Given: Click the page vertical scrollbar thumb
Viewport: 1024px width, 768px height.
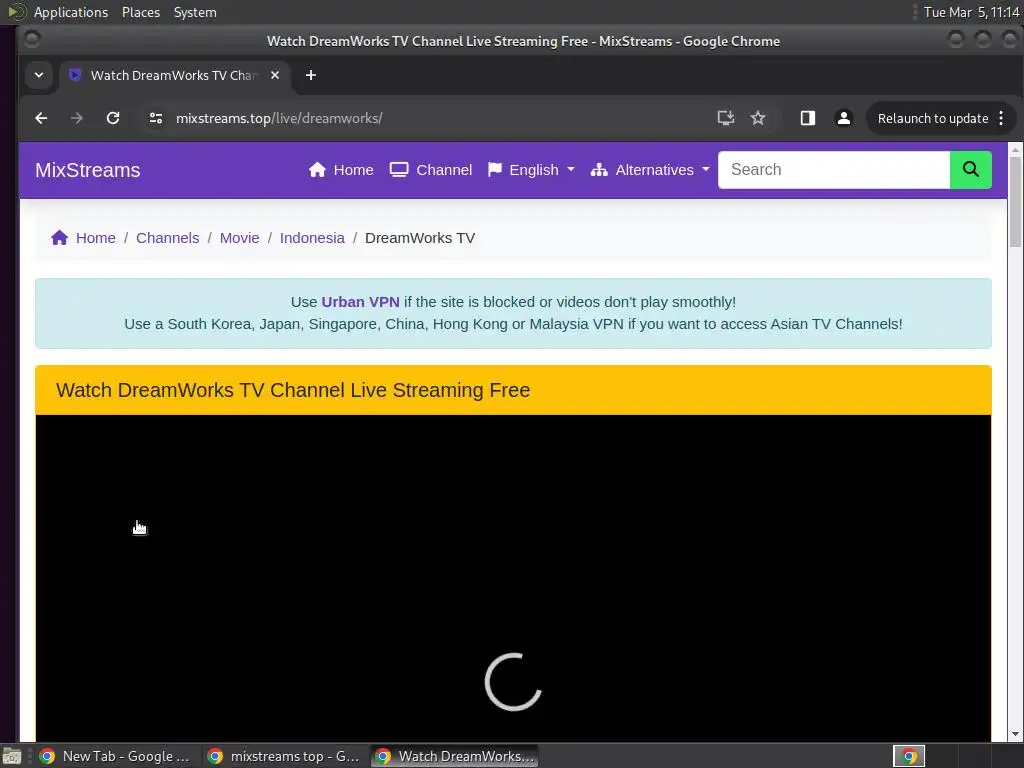Looking at the screenshot, I should point(1015,201).
